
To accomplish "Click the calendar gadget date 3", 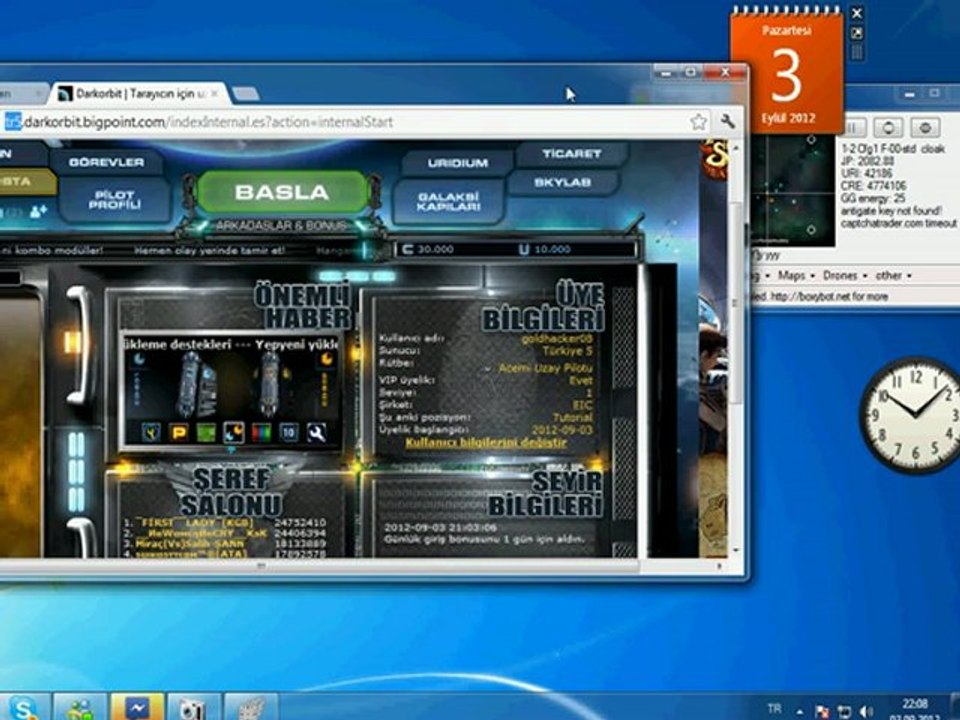I will 787,75.
